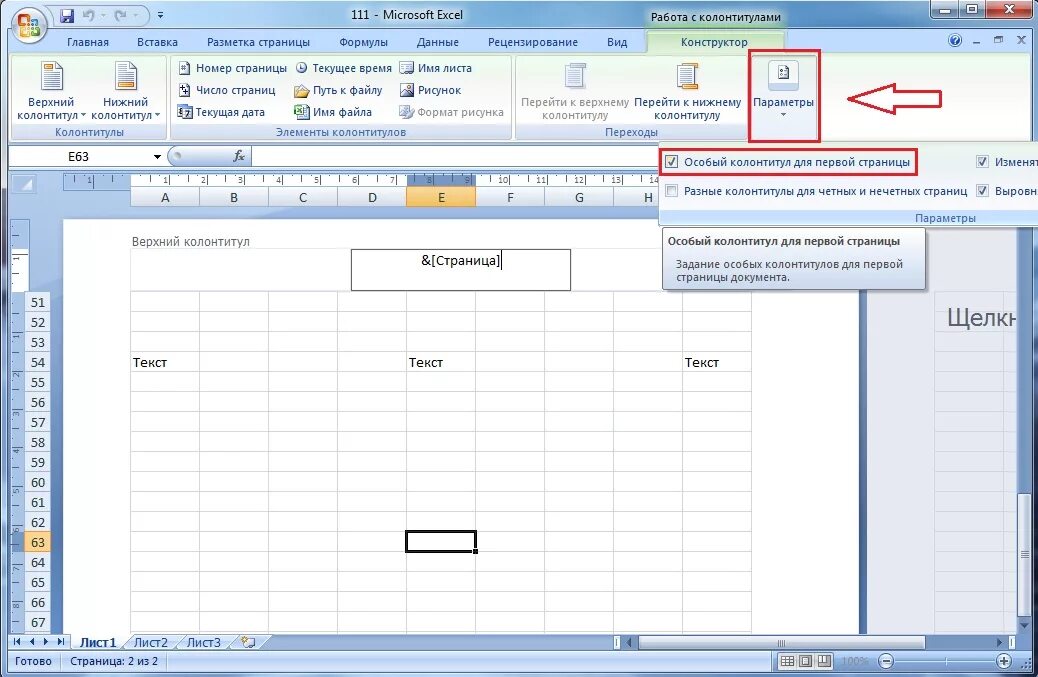This screenshot has height=677, width=1038.
Task: Toggle the Выровнять checkbox
Action: [x=982, y=191]
